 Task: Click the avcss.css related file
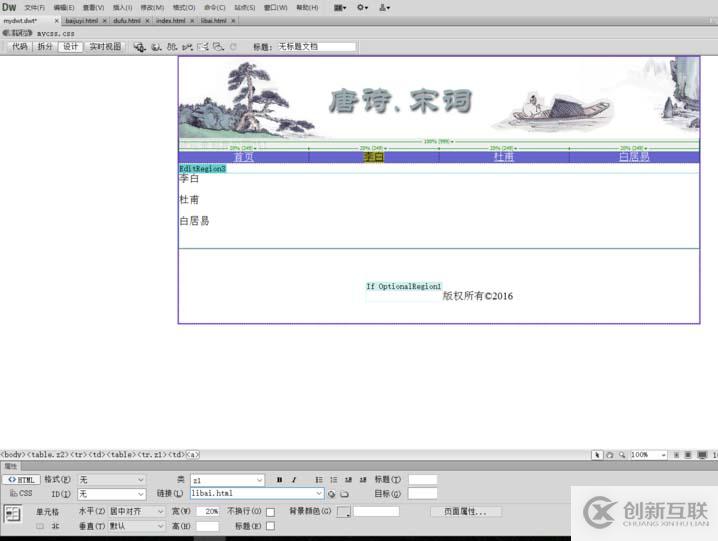55,33
